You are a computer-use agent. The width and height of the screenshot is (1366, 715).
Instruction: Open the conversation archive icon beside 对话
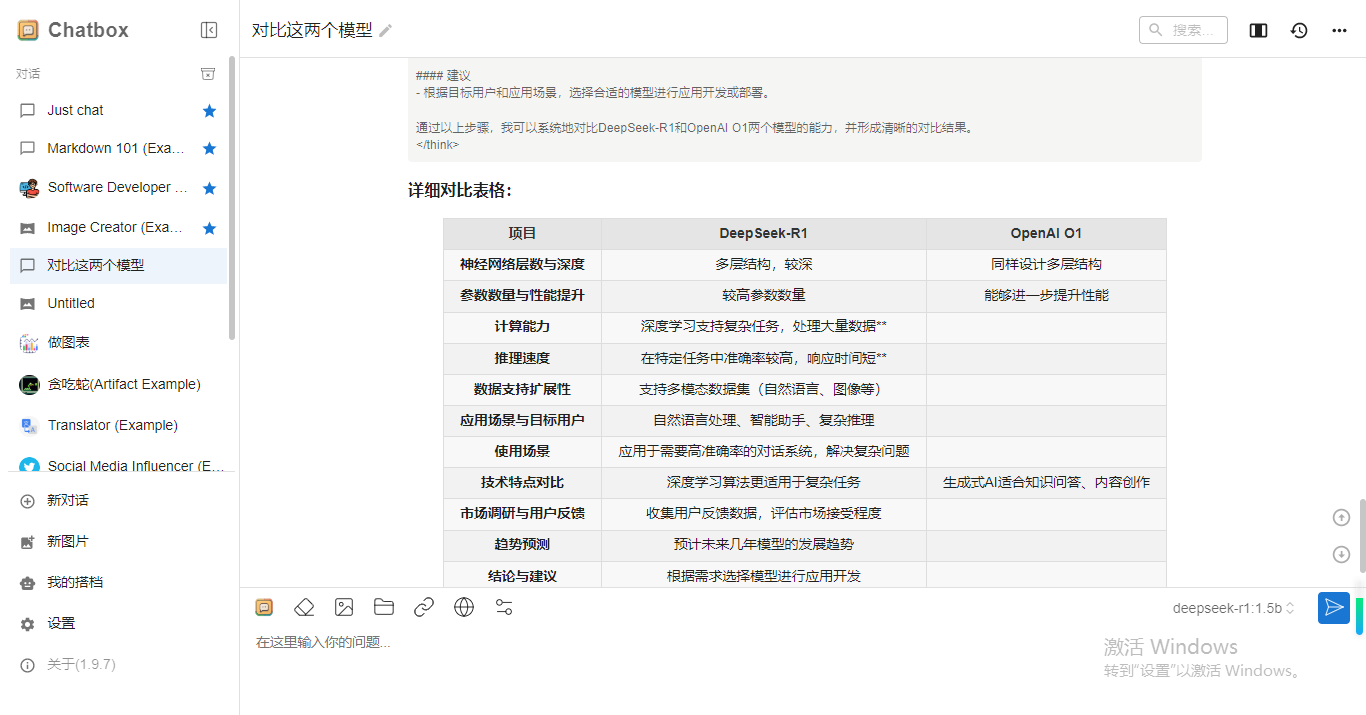click(208, 74)
